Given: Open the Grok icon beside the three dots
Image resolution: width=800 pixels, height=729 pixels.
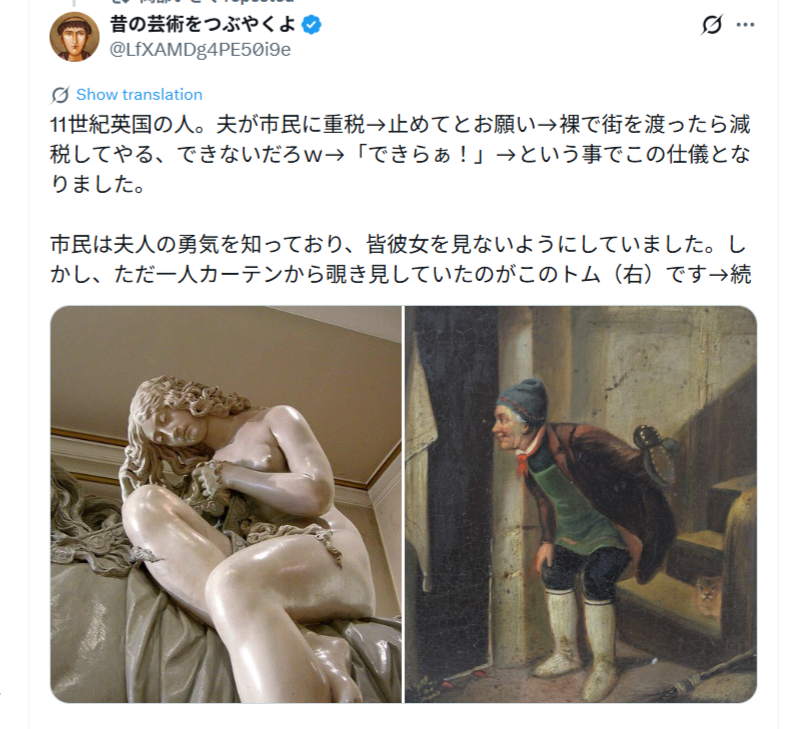Looking at the screenshot, I should click(712, 24).
